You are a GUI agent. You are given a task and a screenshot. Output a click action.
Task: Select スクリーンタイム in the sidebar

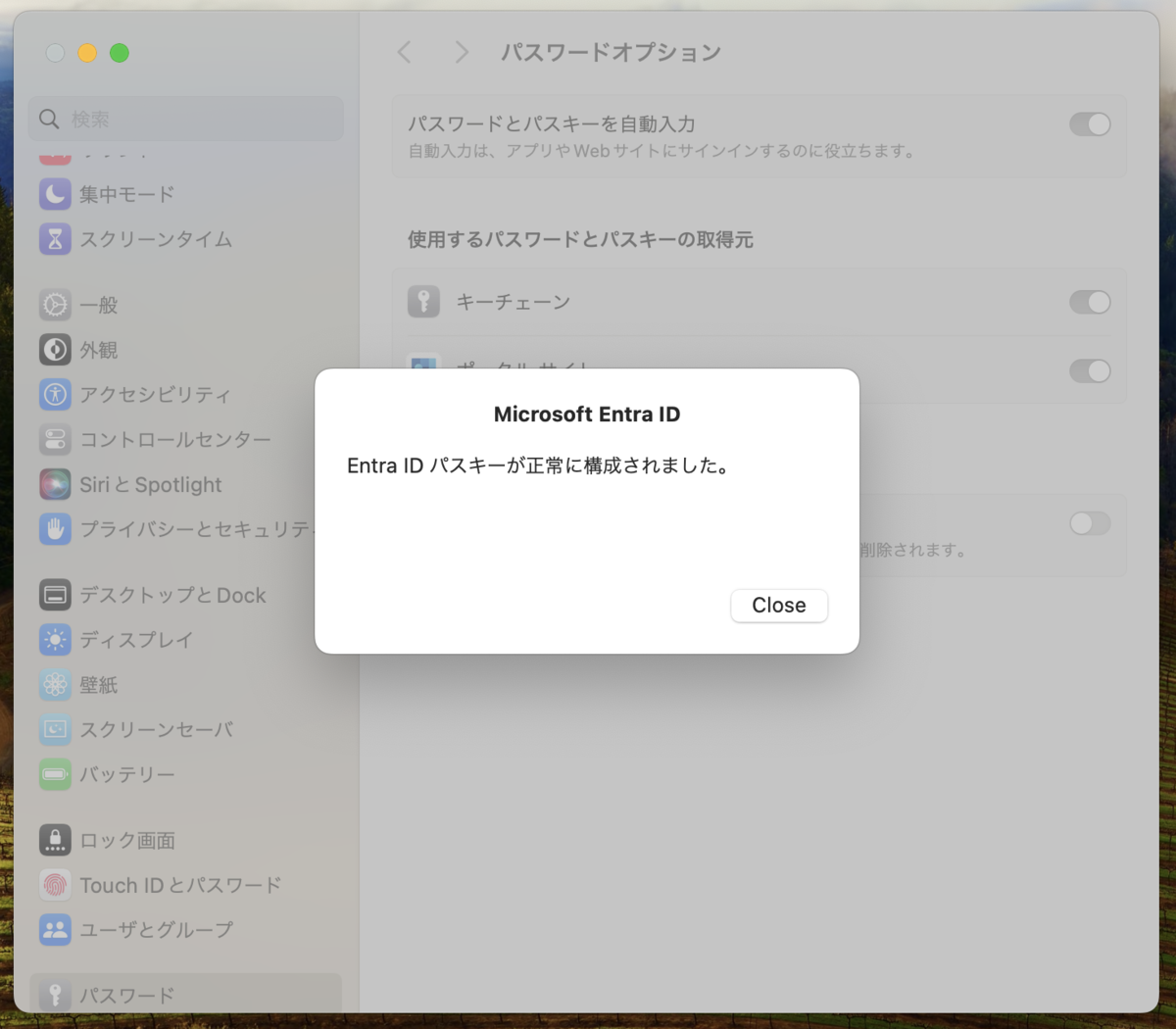(156, 239)
